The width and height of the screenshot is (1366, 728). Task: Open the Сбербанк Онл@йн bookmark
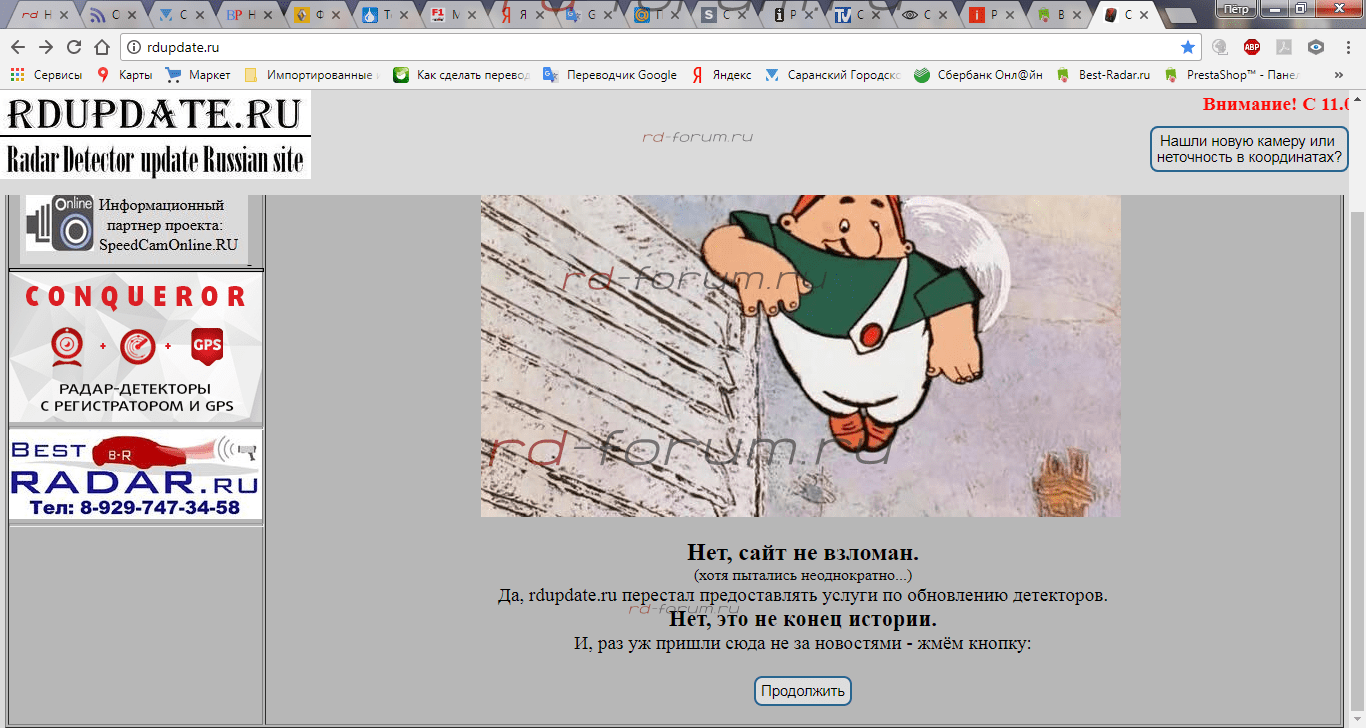[x=978, y=75]
